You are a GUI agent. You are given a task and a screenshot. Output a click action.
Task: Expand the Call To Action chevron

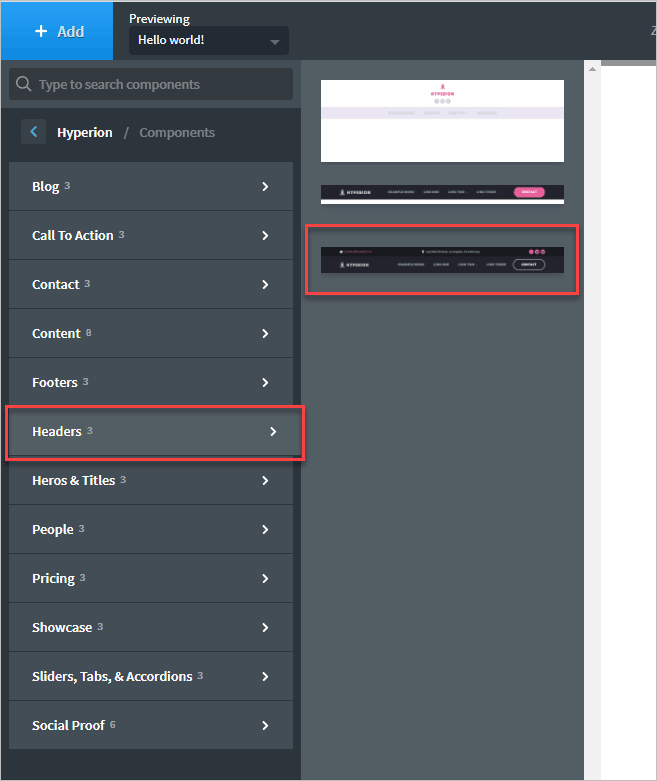[265, 235]
